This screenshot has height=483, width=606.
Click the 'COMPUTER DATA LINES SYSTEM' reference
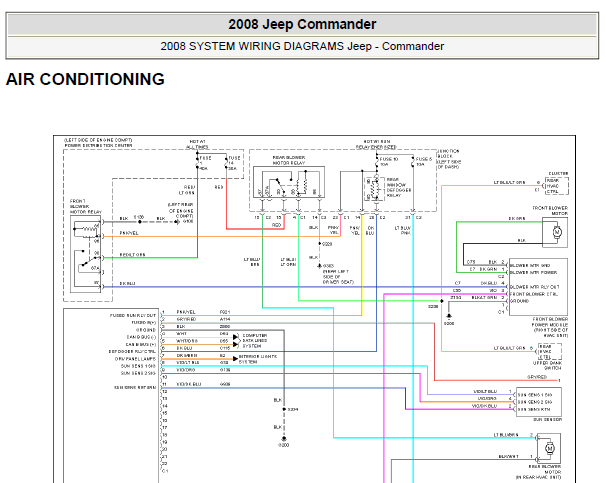pyautogui.click(x=255, y=341)
